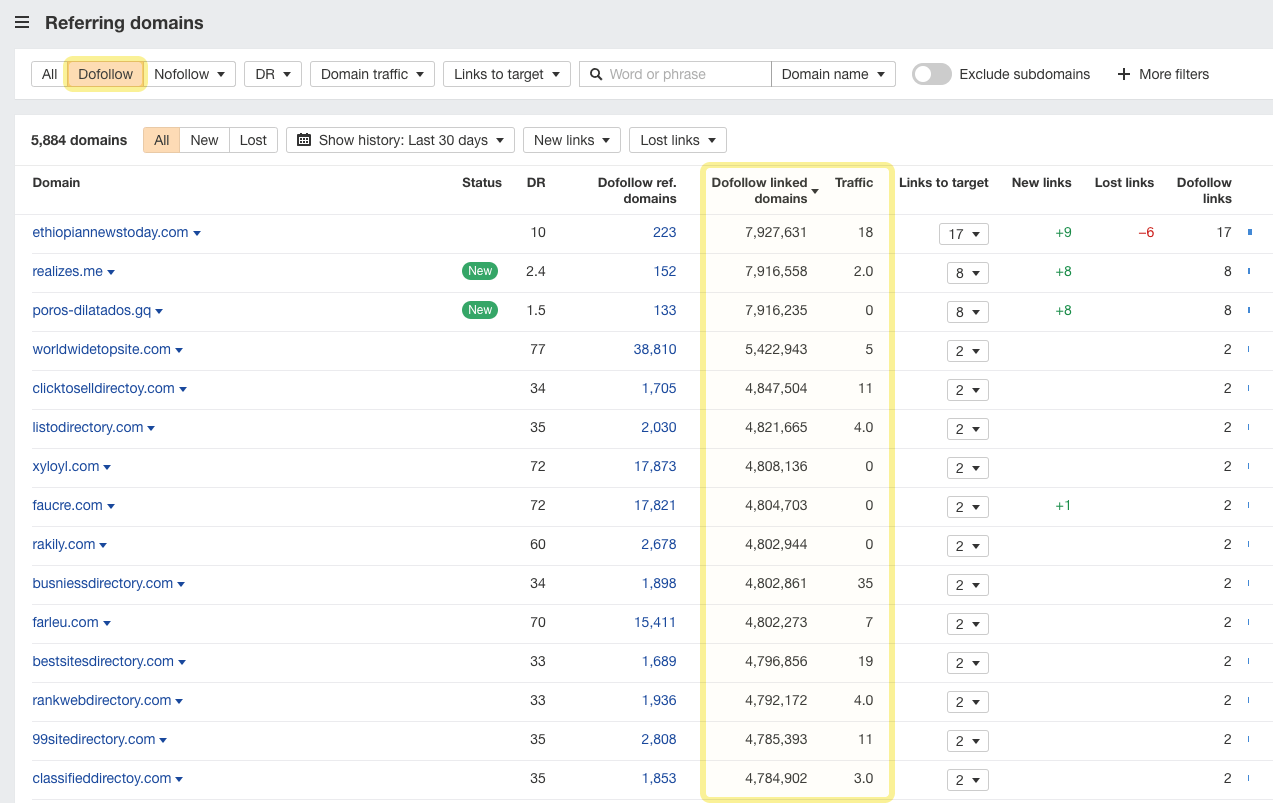This screenshot has width=1273, height=803.
Task: Click the blue links bar for ethiopiannewstoday.com
Action: pos(1250,232)
